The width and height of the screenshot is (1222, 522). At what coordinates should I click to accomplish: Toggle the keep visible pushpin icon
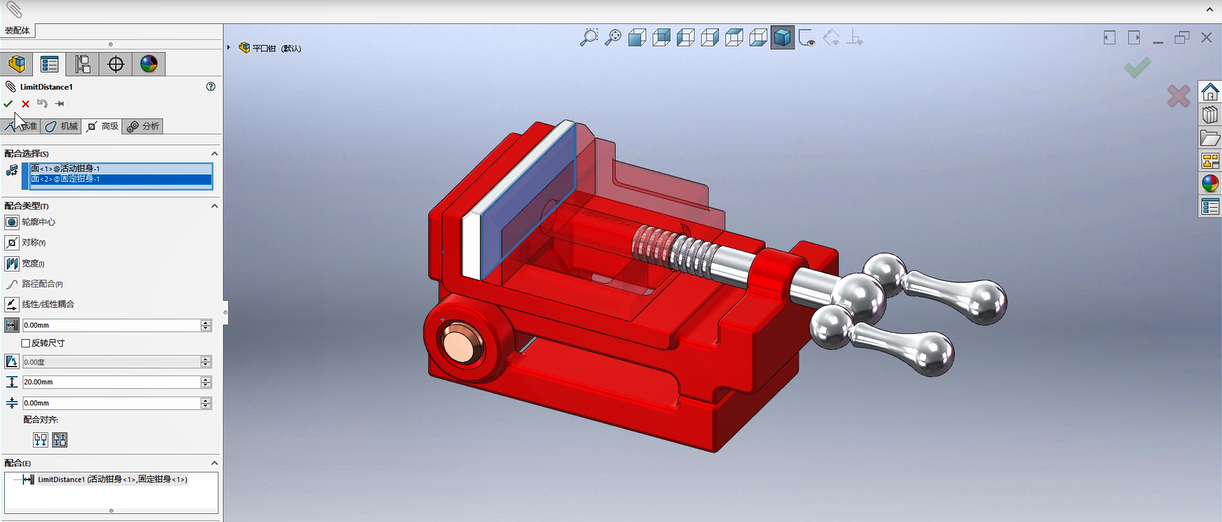[60, 103]
